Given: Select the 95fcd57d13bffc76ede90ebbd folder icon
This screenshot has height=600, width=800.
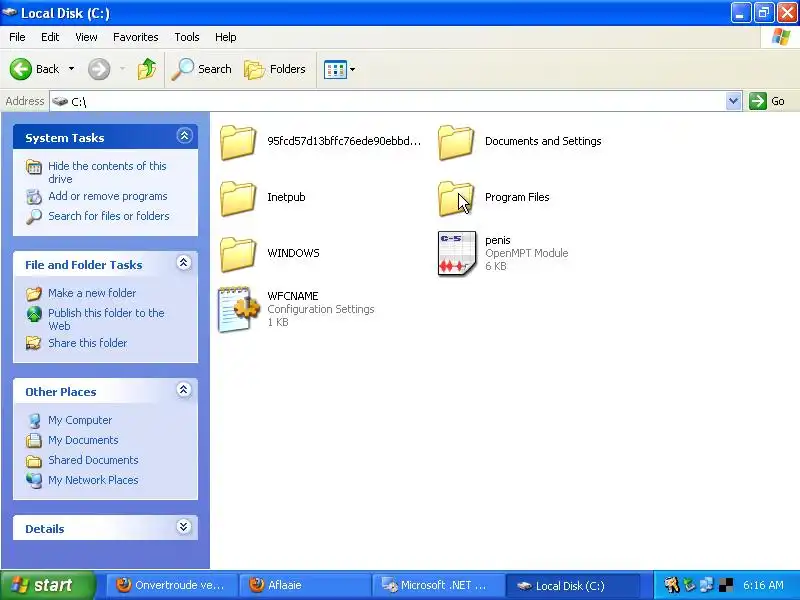Looking at the screenshot, I should [x=238, y=143].
